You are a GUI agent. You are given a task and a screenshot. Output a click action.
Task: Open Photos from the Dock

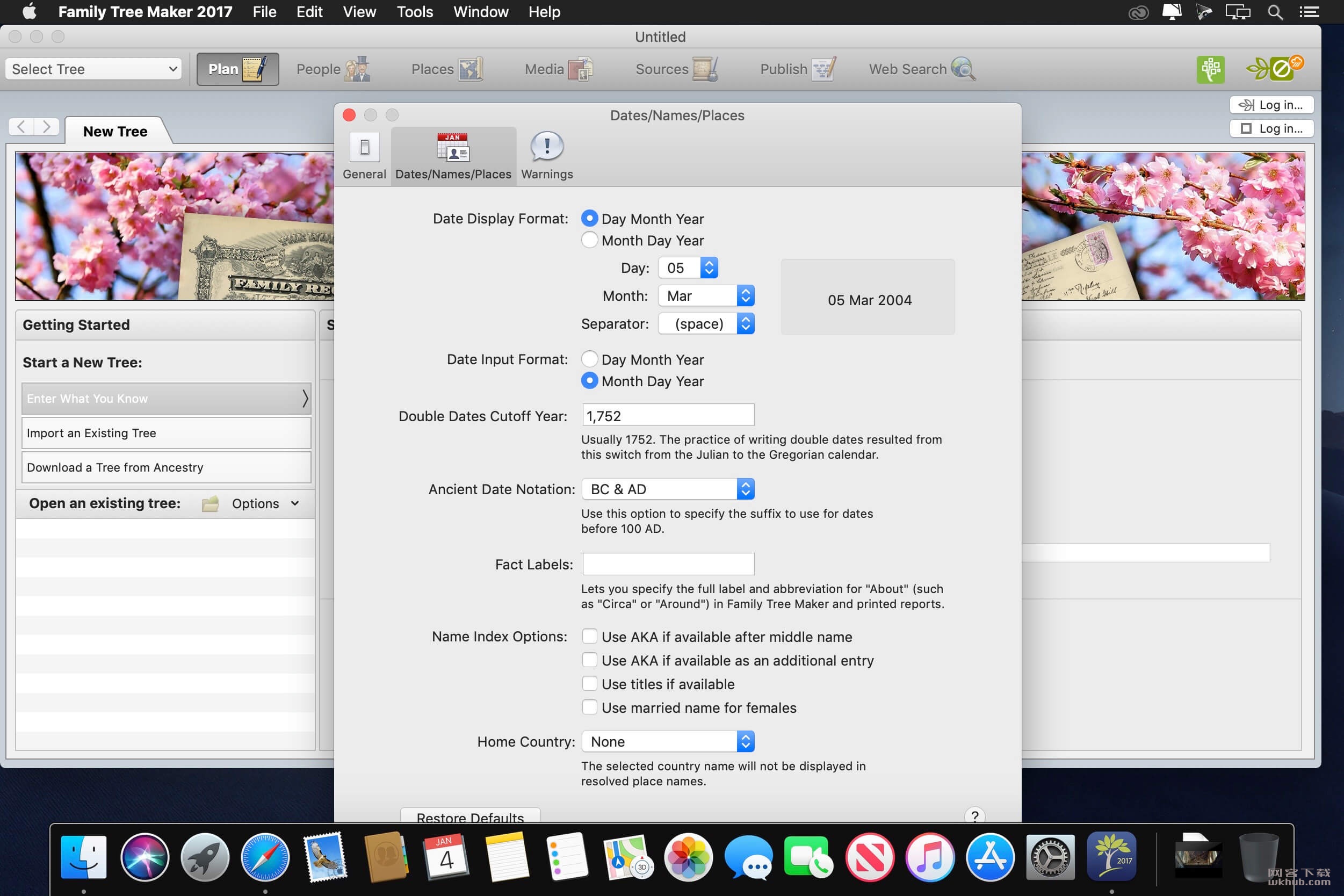coord(688,857)
